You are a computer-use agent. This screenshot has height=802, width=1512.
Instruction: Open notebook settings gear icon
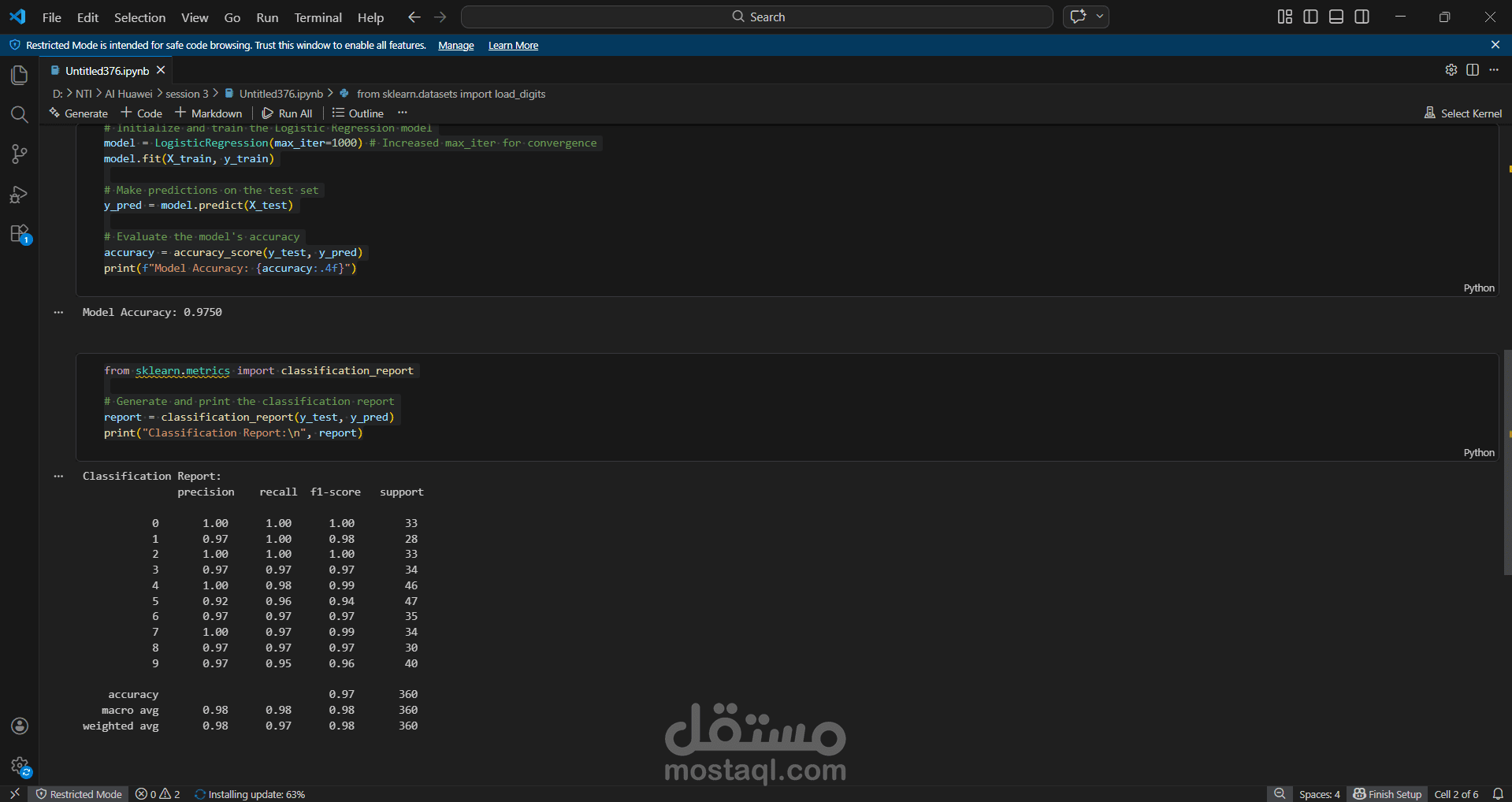pyautogui.click(x=1451, y=70)
